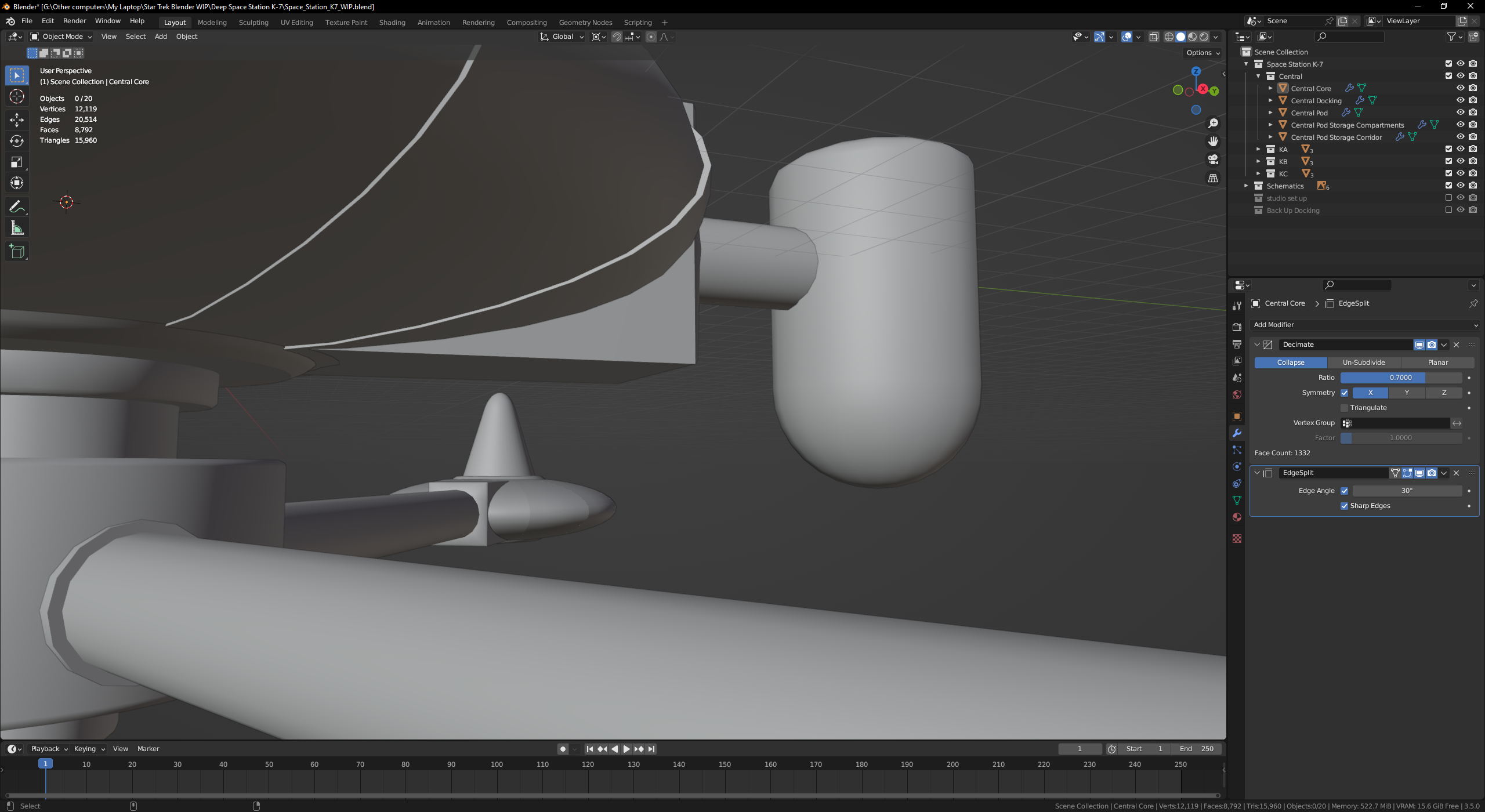Switch to the Shading workspace tab
Screen dimensions: 1485x812
pos(392,23)
